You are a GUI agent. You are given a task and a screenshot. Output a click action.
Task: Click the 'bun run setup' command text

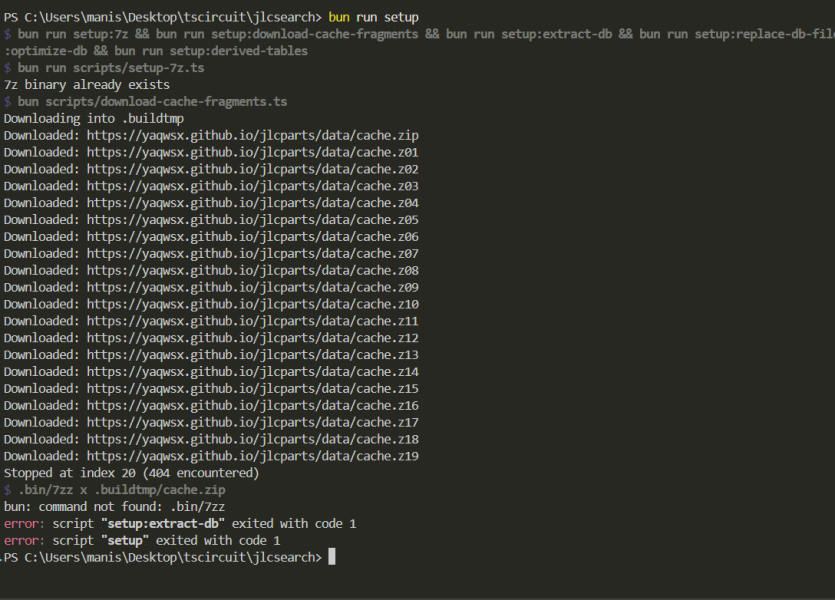click(374, 17)
